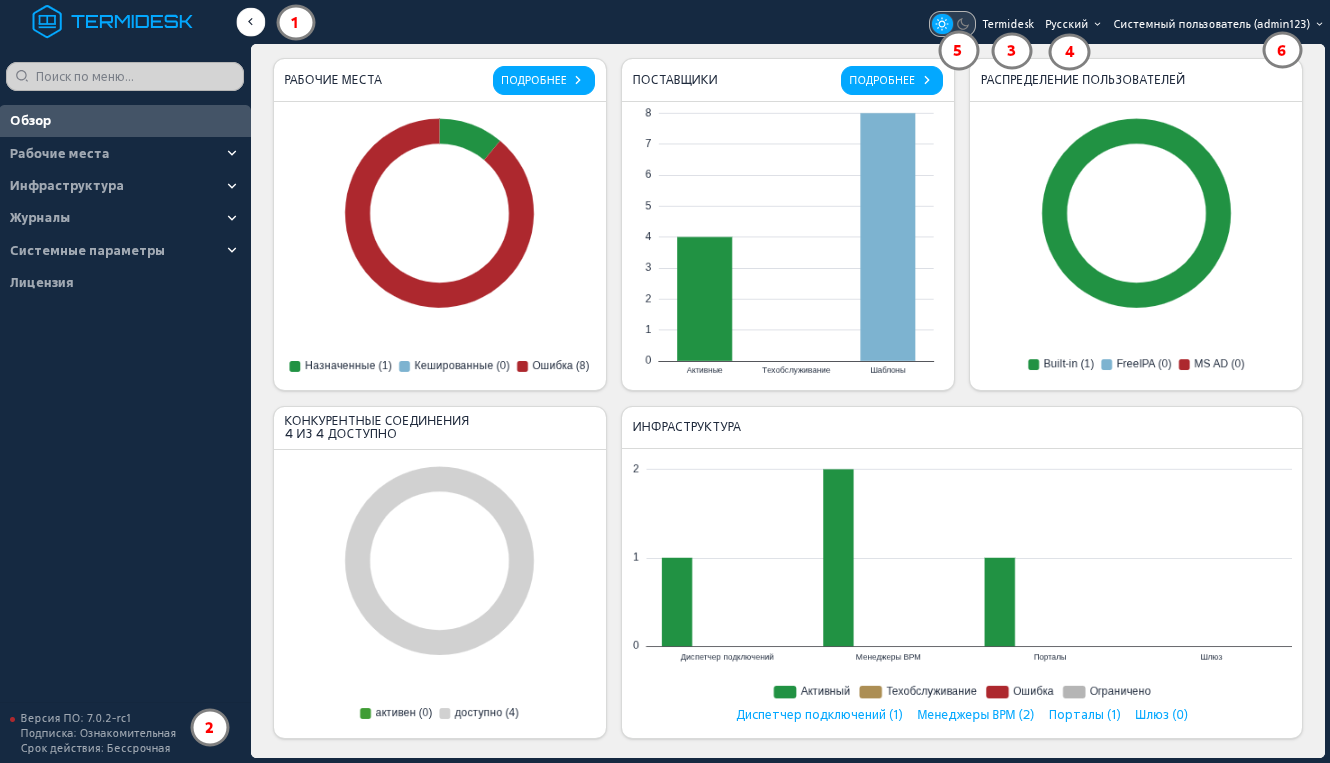
Task: Click the chevron arrow inside Поставщики Подробнее button
Action: [927, 80]
